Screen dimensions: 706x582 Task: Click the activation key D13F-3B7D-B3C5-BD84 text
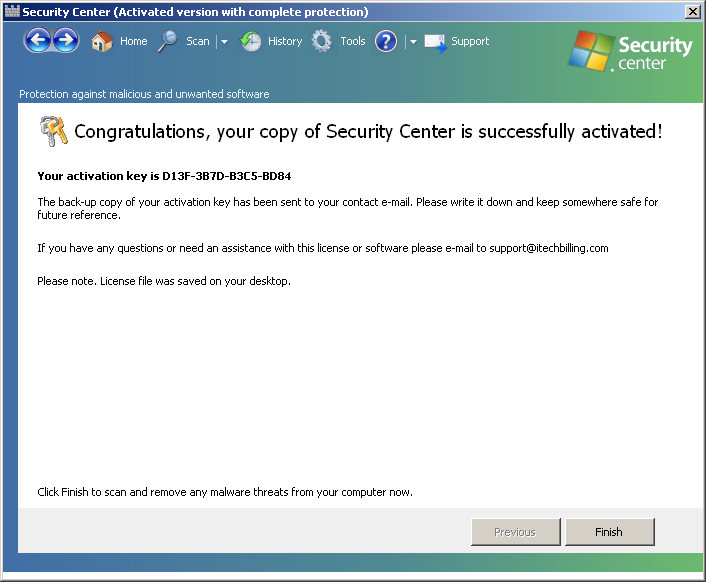226,176
